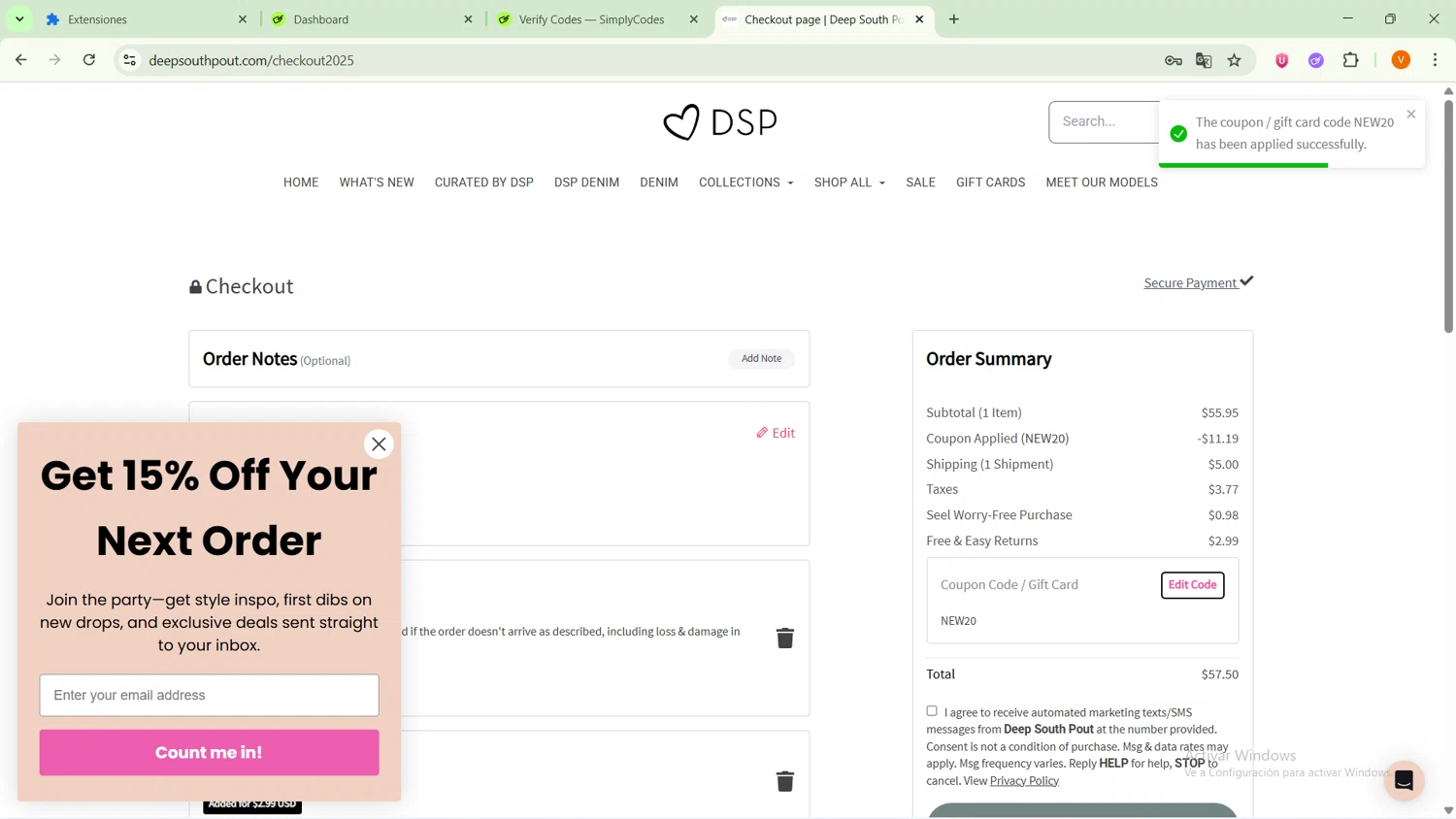
Task: Click the scrollbar down arrow
Action: [1448, 810]
